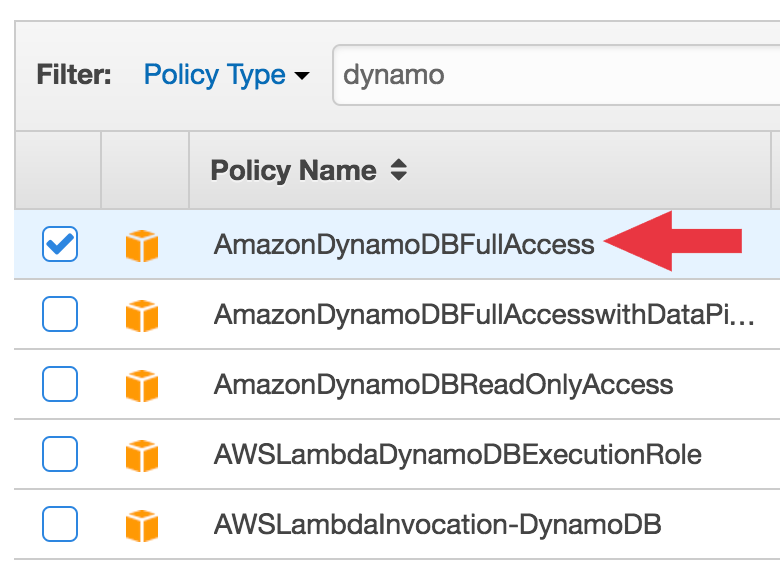
Task: Check the AmazonDynamoDBReadOnlyAccess checkbox
Action: [60, 384]
